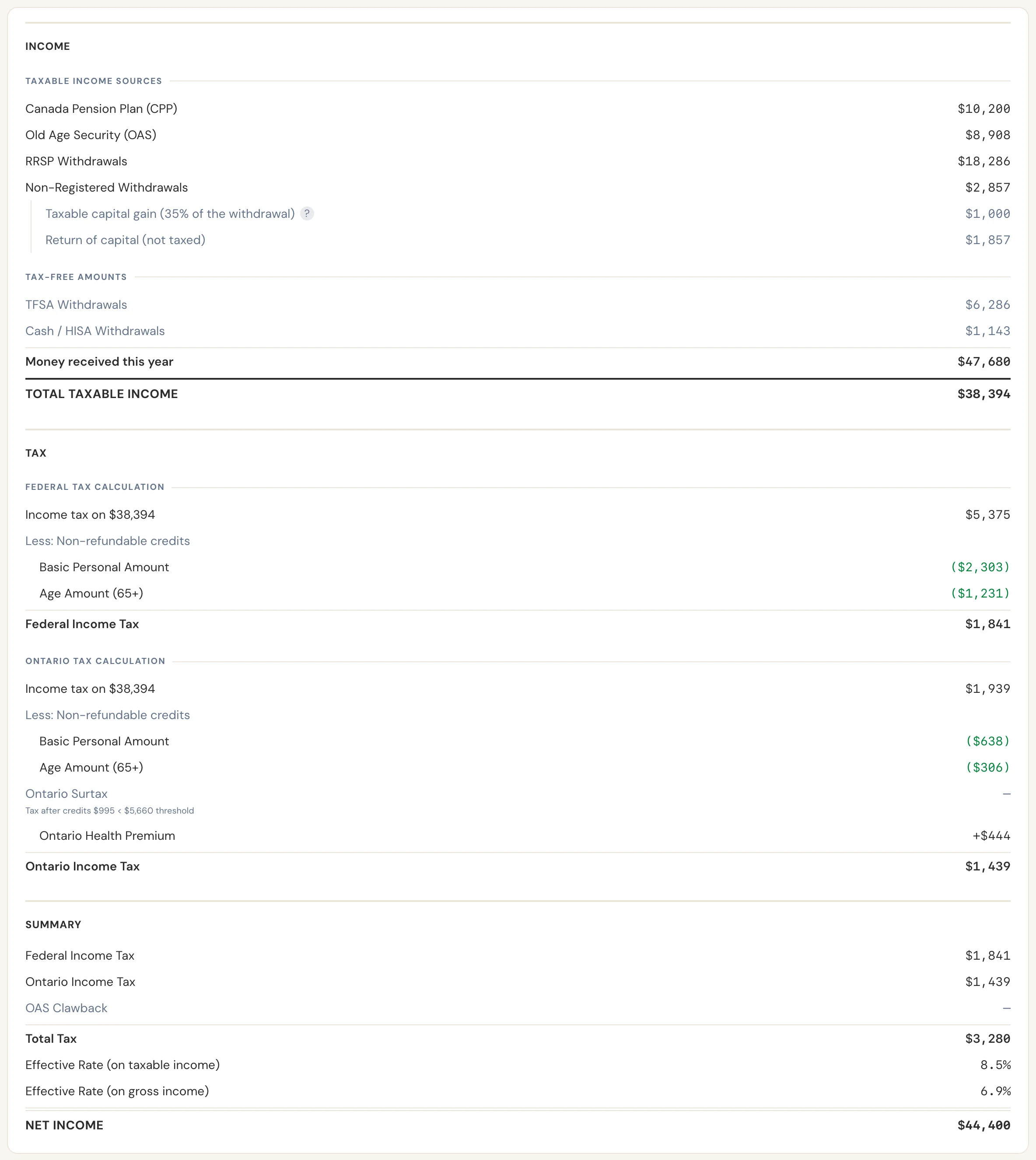Click the $1,939 Ontario income tax amount
The width and height of the screenshot is (1036, 1160).
[987, 689]
